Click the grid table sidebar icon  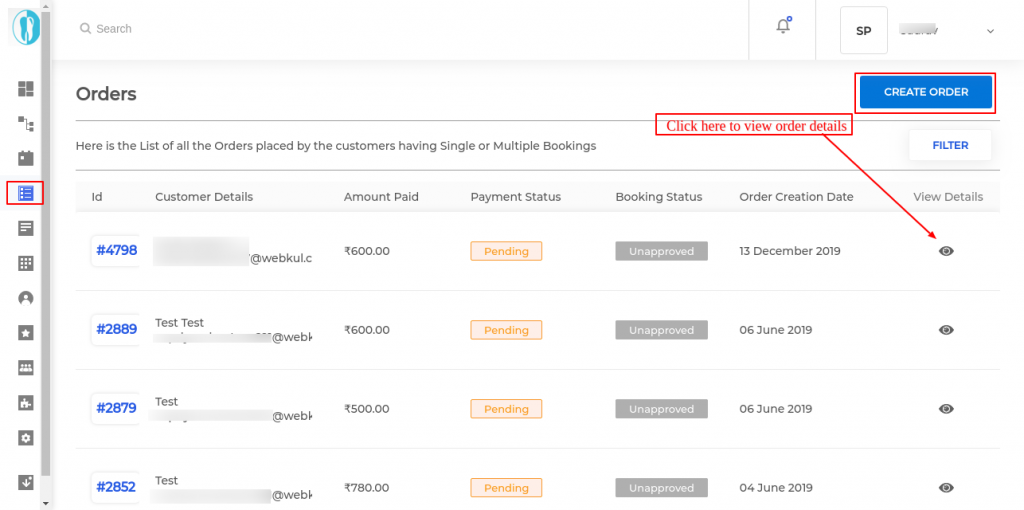pyautogui.click(x=25, y=263)
